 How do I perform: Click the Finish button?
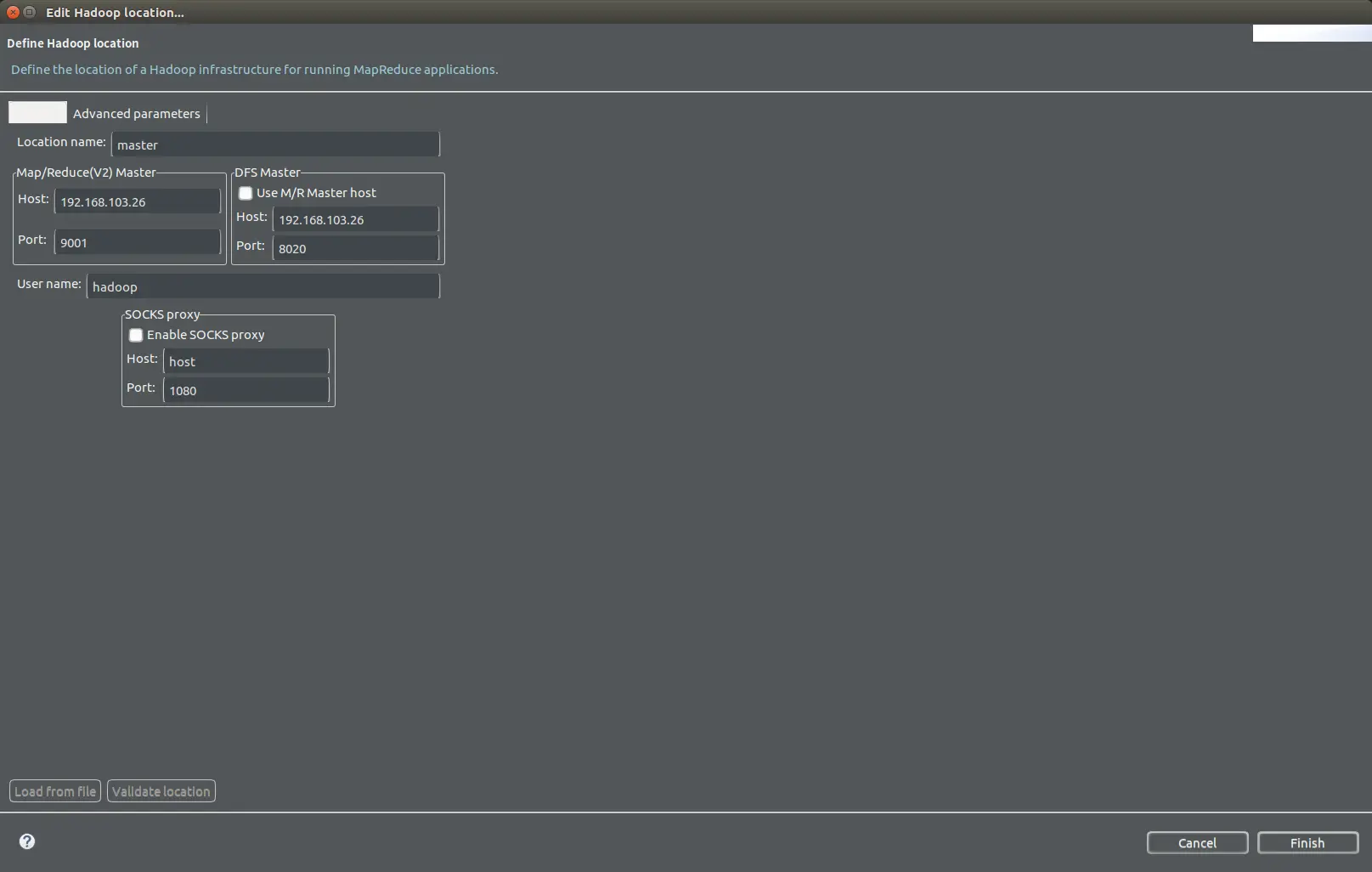point(1307,843)
